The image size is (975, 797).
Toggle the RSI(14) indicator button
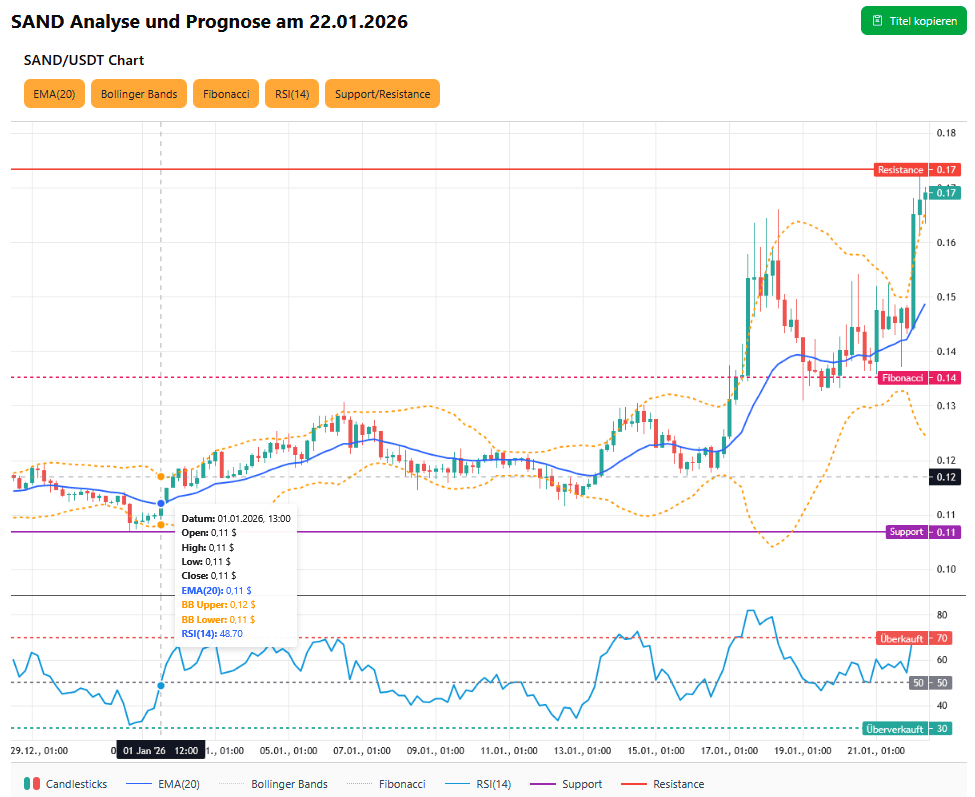[x=292, y=94]
